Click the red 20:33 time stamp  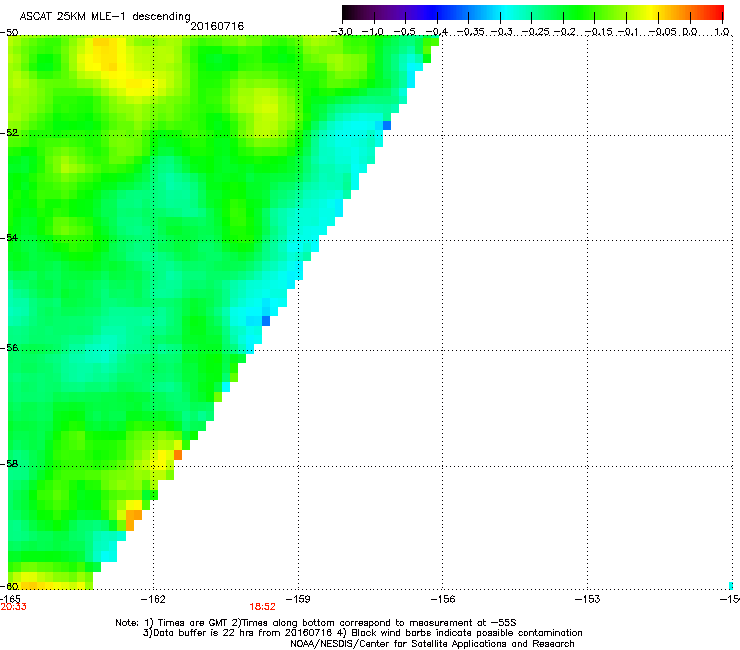click(14, 607)
